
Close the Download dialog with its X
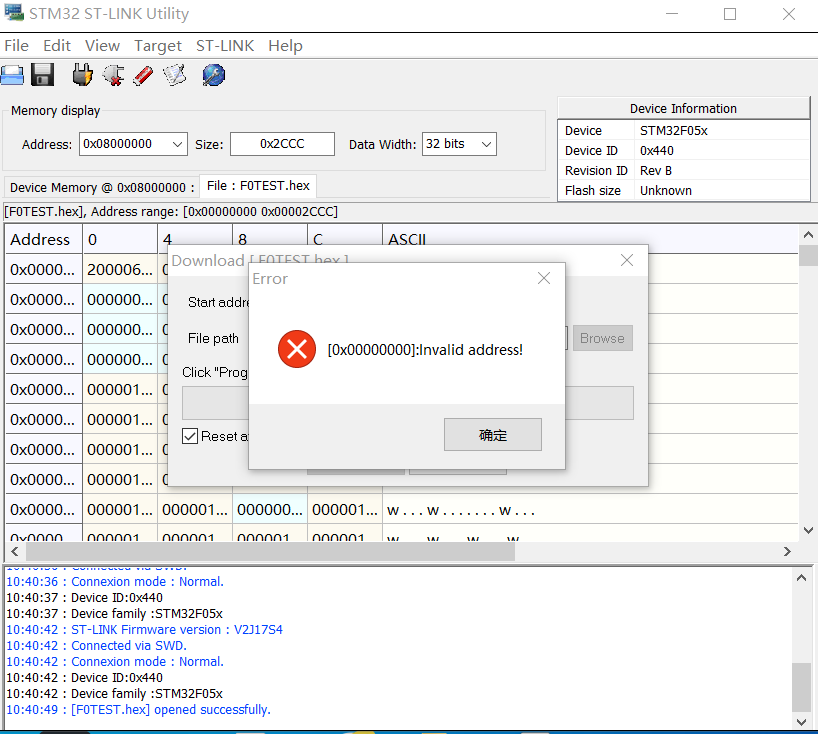point(627,260)
